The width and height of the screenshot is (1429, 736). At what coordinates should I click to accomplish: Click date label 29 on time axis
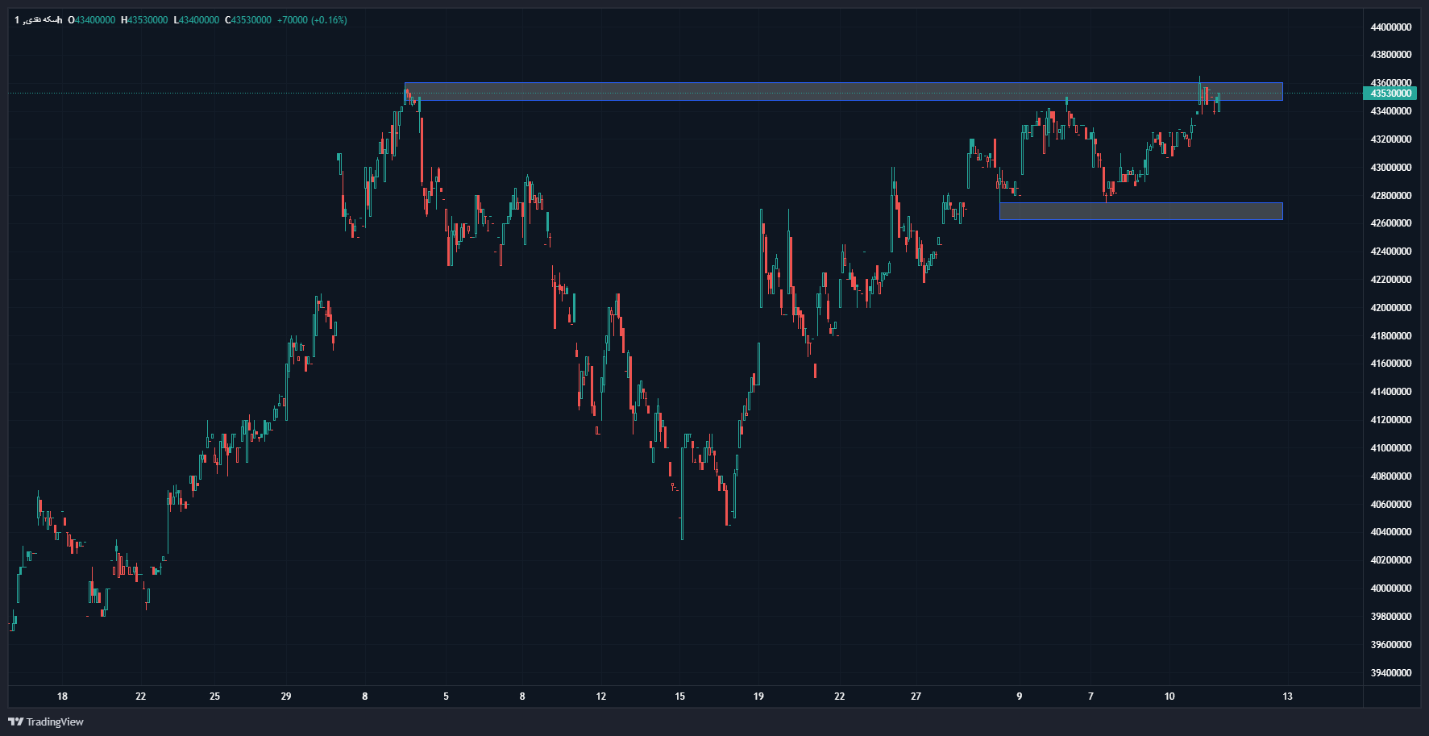click(x=286, y=696)
